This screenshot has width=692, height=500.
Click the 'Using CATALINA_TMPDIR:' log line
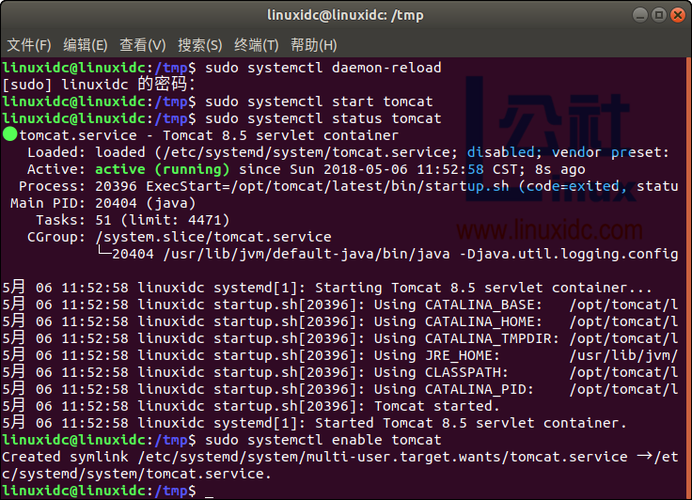(340, 338)
